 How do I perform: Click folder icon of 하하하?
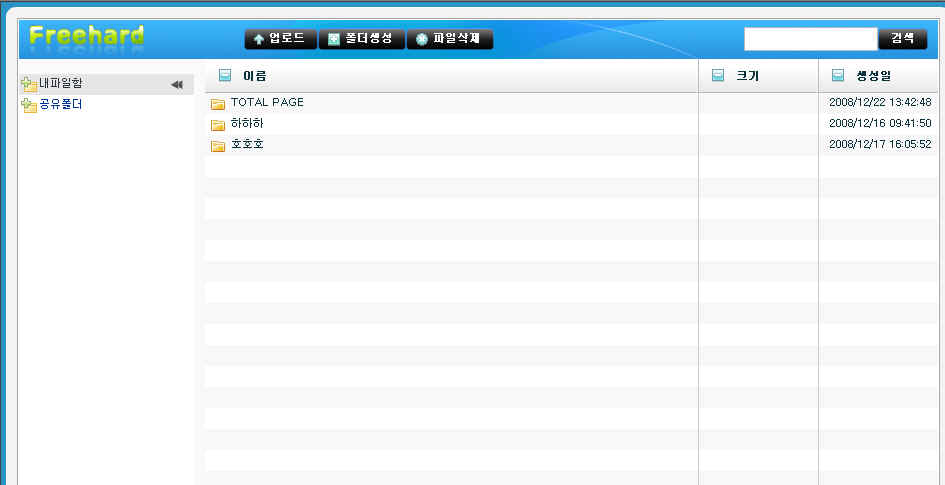[x=218, y=125]
